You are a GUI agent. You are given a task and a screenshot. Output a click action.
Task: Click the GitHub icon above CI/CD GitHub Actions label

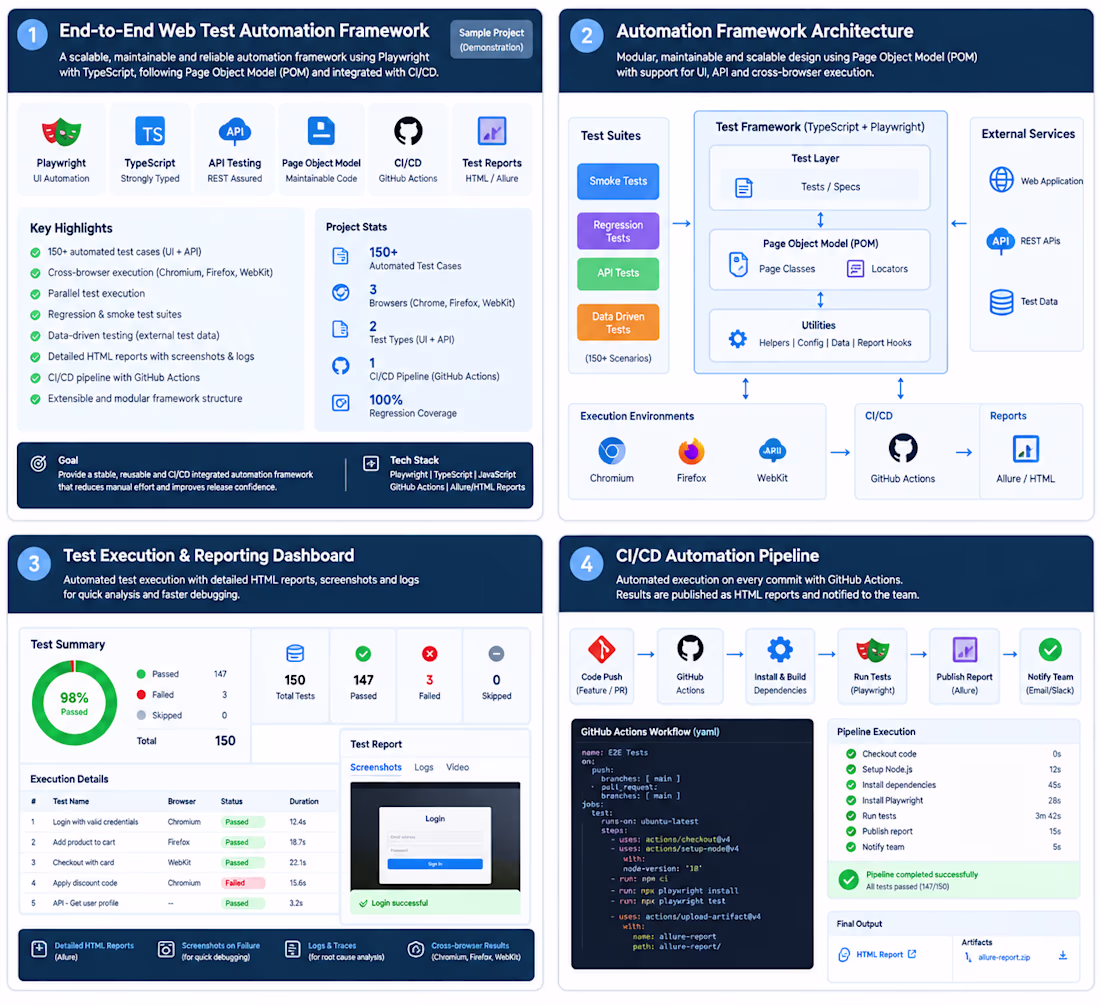coord(408,131)
